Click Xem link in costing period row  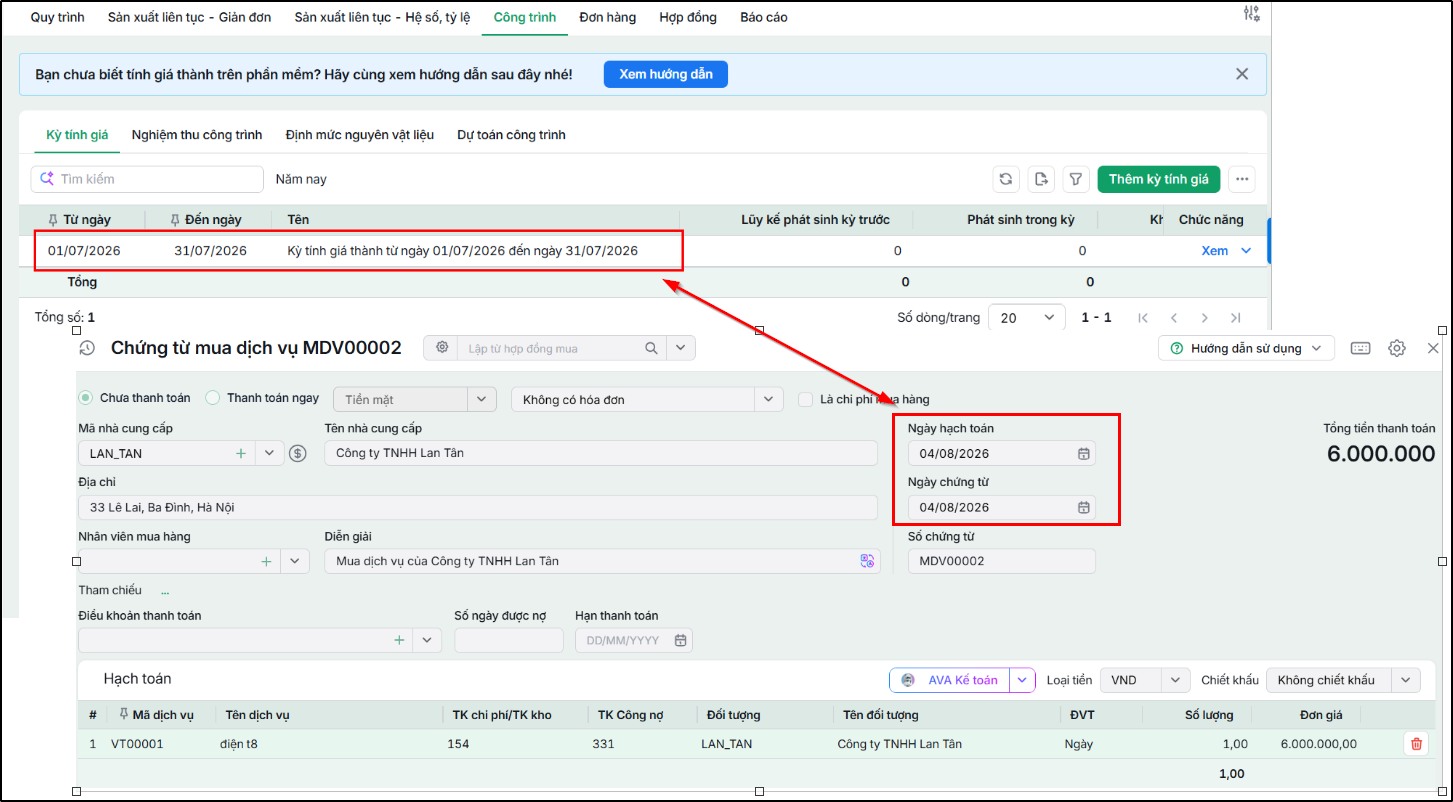1215,251
